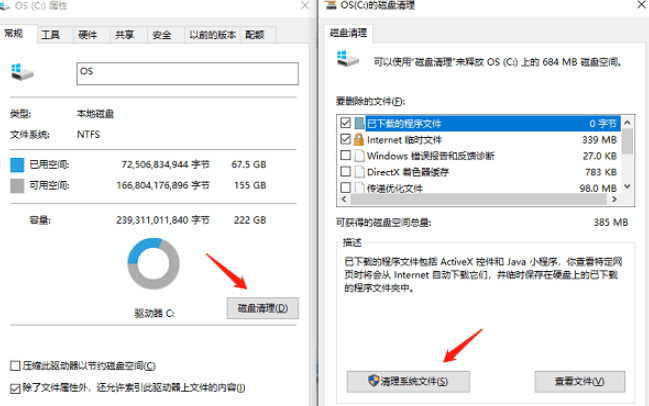Click the 本地磁盘 type value

click(x=95, y=114)
